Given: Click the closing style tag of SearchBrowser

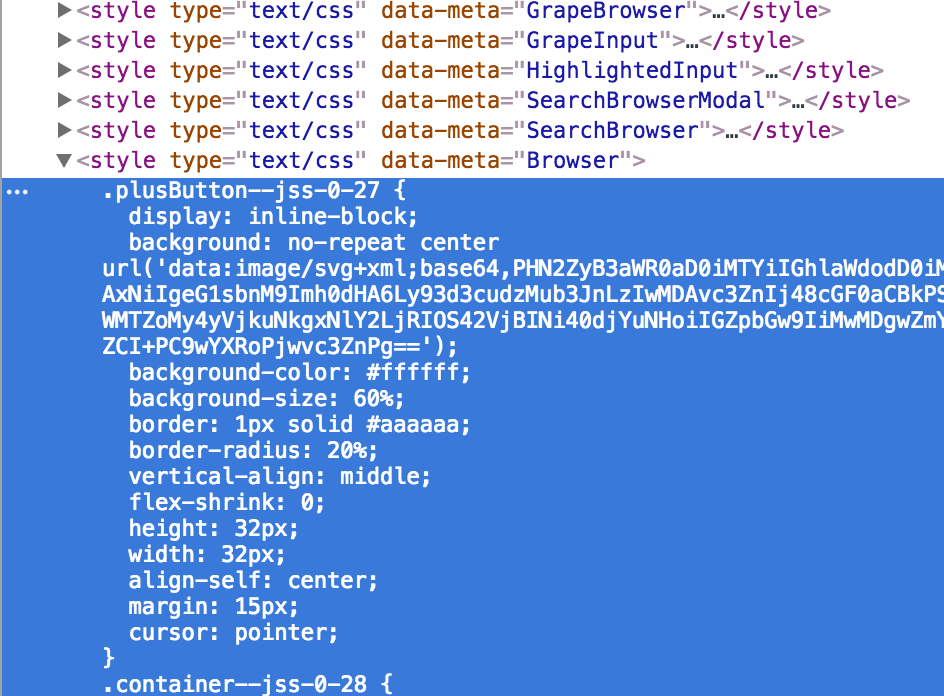Looking at the screenshot, I should click(792, 131).
